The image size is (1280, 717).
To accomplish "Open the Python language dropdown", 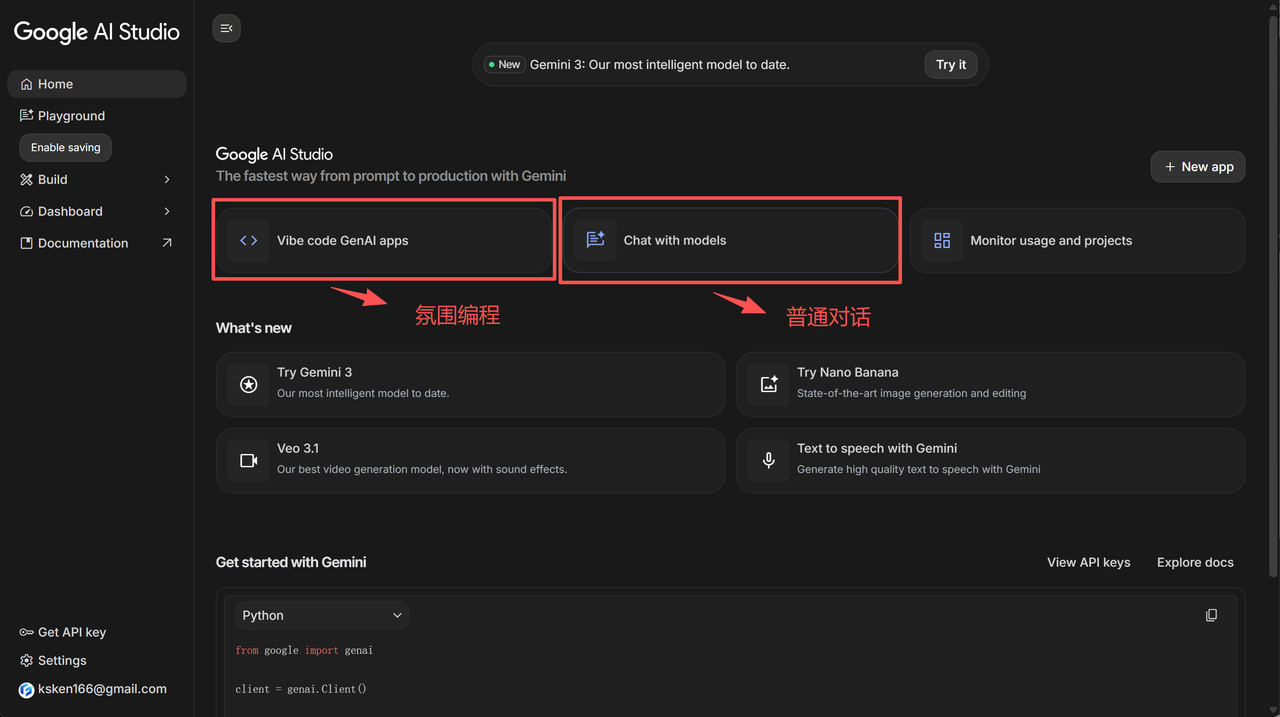I will [322, 615].
